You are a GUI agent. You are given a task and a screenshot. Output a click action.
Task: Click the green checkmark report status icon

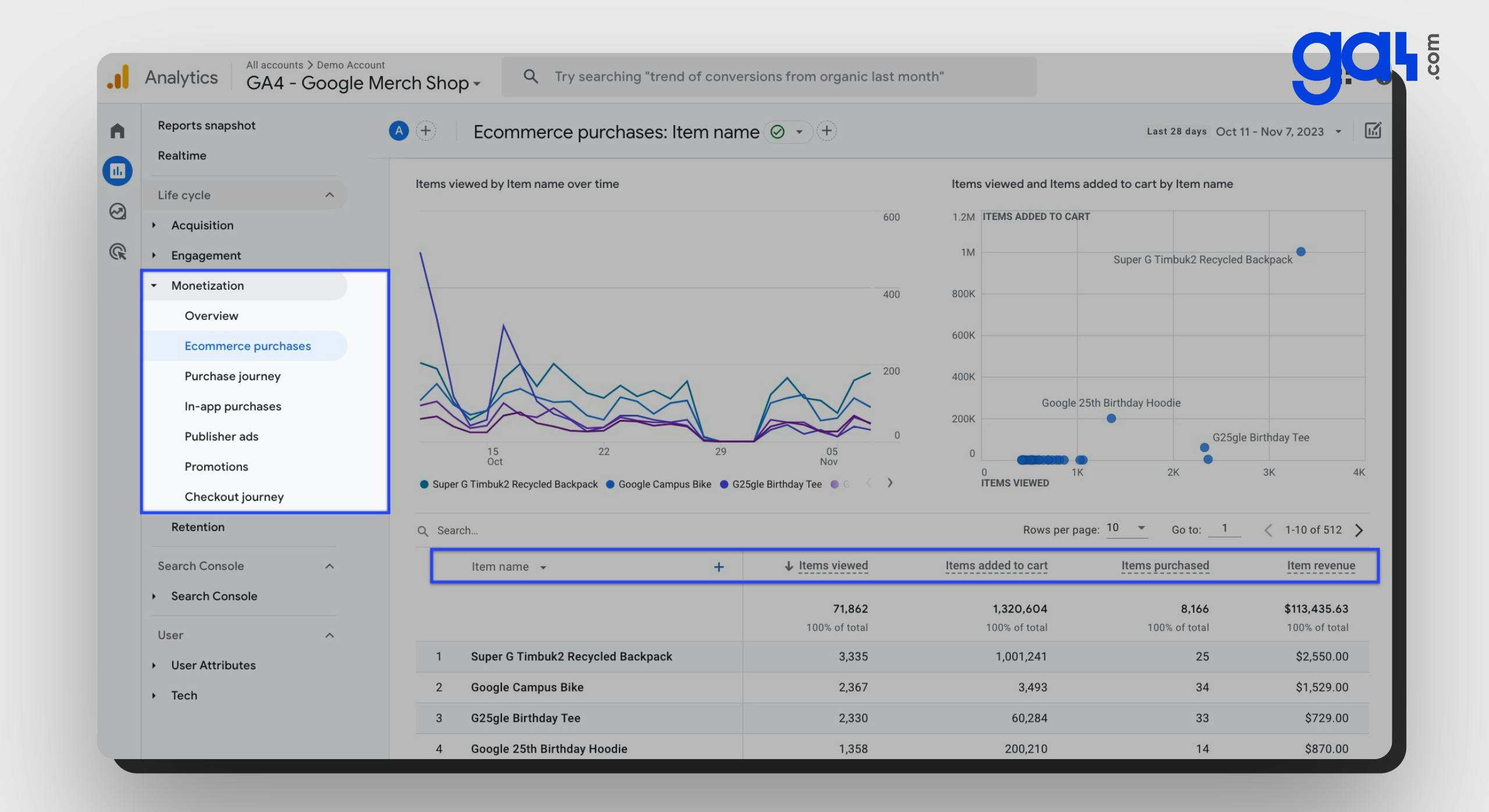tap(777, 131)
